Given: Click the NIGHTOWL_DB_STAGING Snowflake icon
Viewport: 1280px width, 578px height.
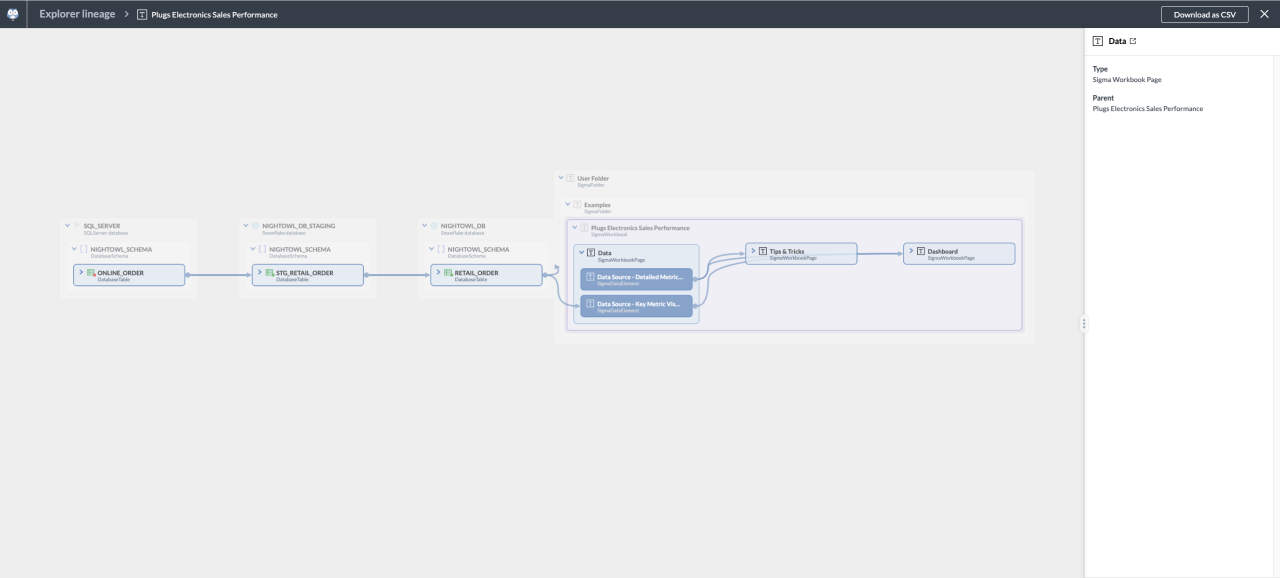Looking at the screenshot, I should coord(257,226).
